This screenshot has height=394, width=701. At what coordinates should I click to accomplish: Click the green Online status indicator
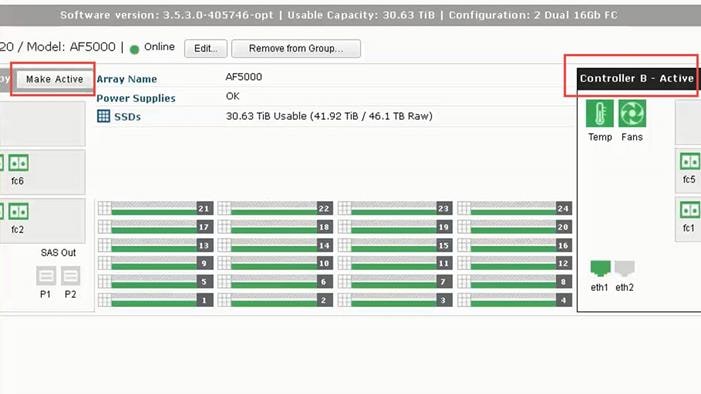tap(134, 49)
